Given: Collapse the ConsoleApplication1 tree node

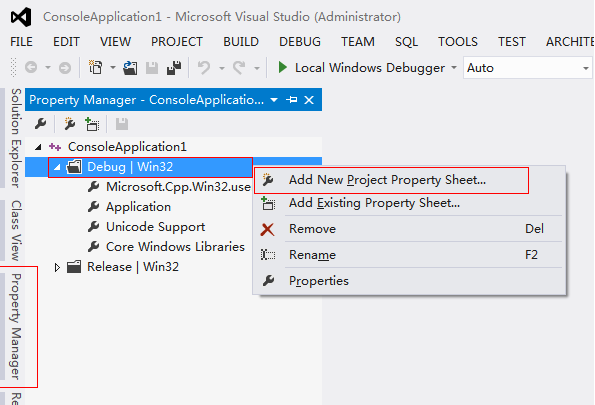Looking at the screenshot, I should point(38,147).
